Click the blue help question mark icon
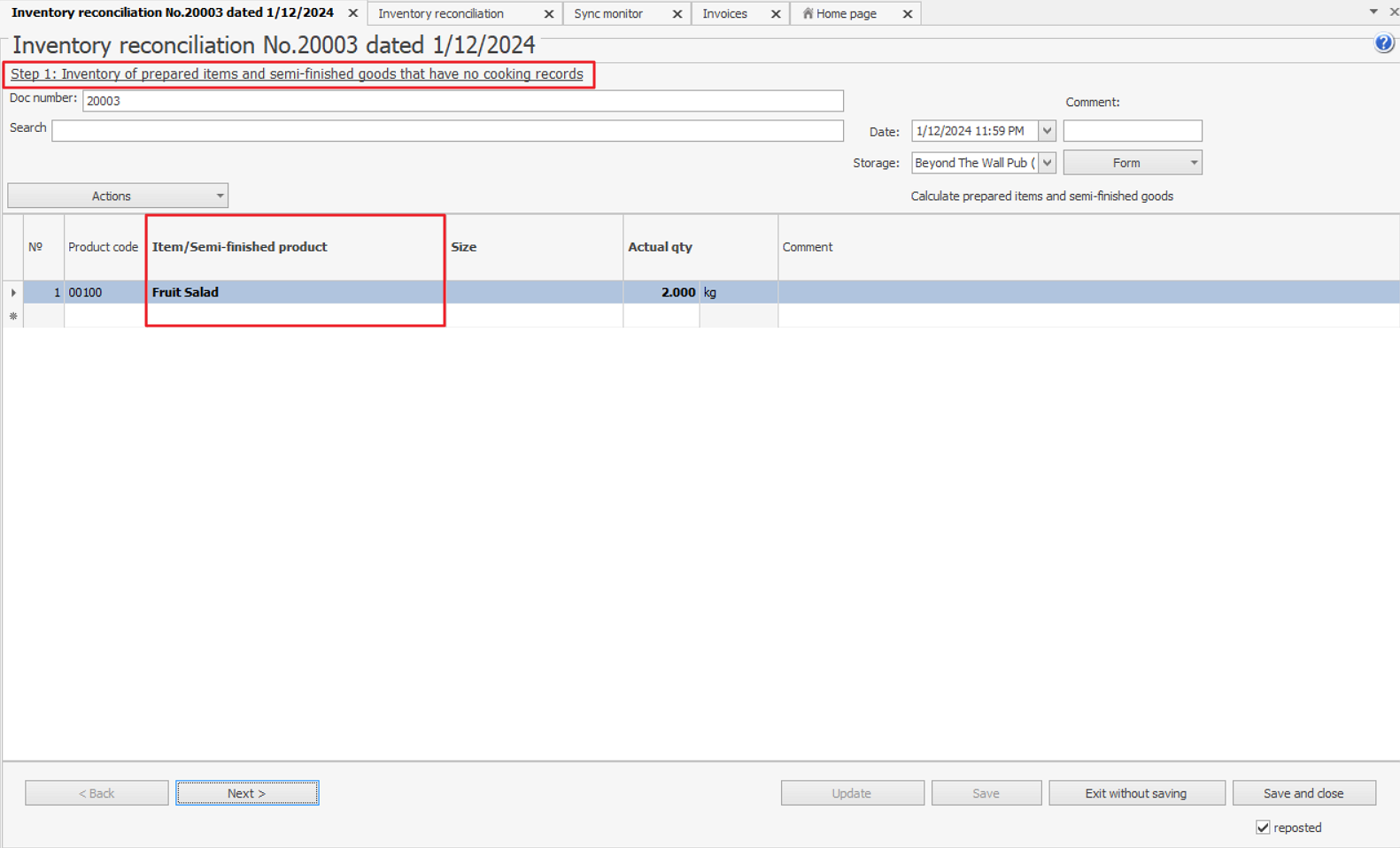Viewport: 1400px width, 848px height. coord(1383,43)
